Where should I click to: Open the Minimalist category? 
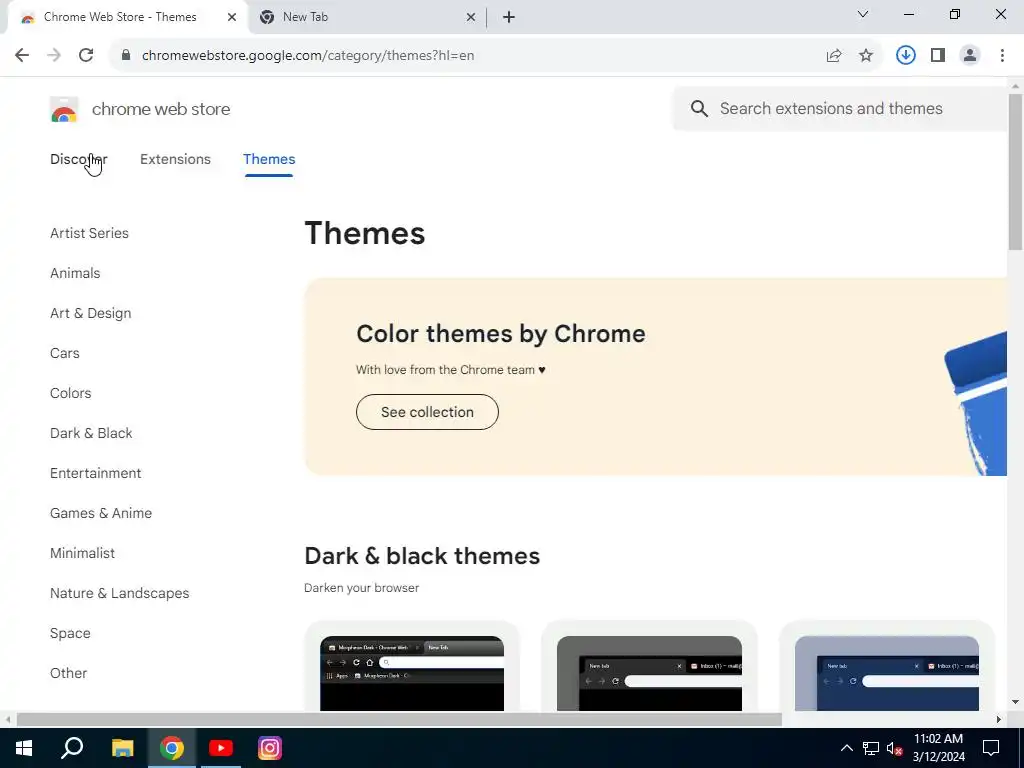[x=82, y=553]
